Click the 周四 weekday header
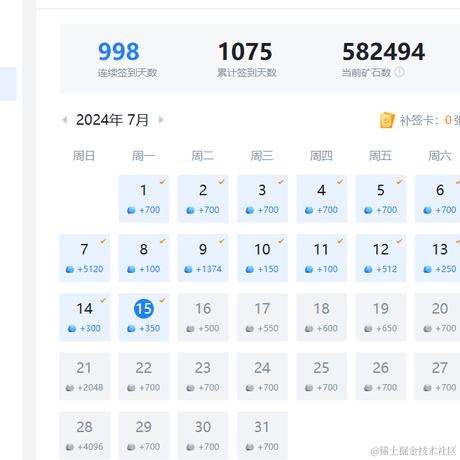 [321, 156]
